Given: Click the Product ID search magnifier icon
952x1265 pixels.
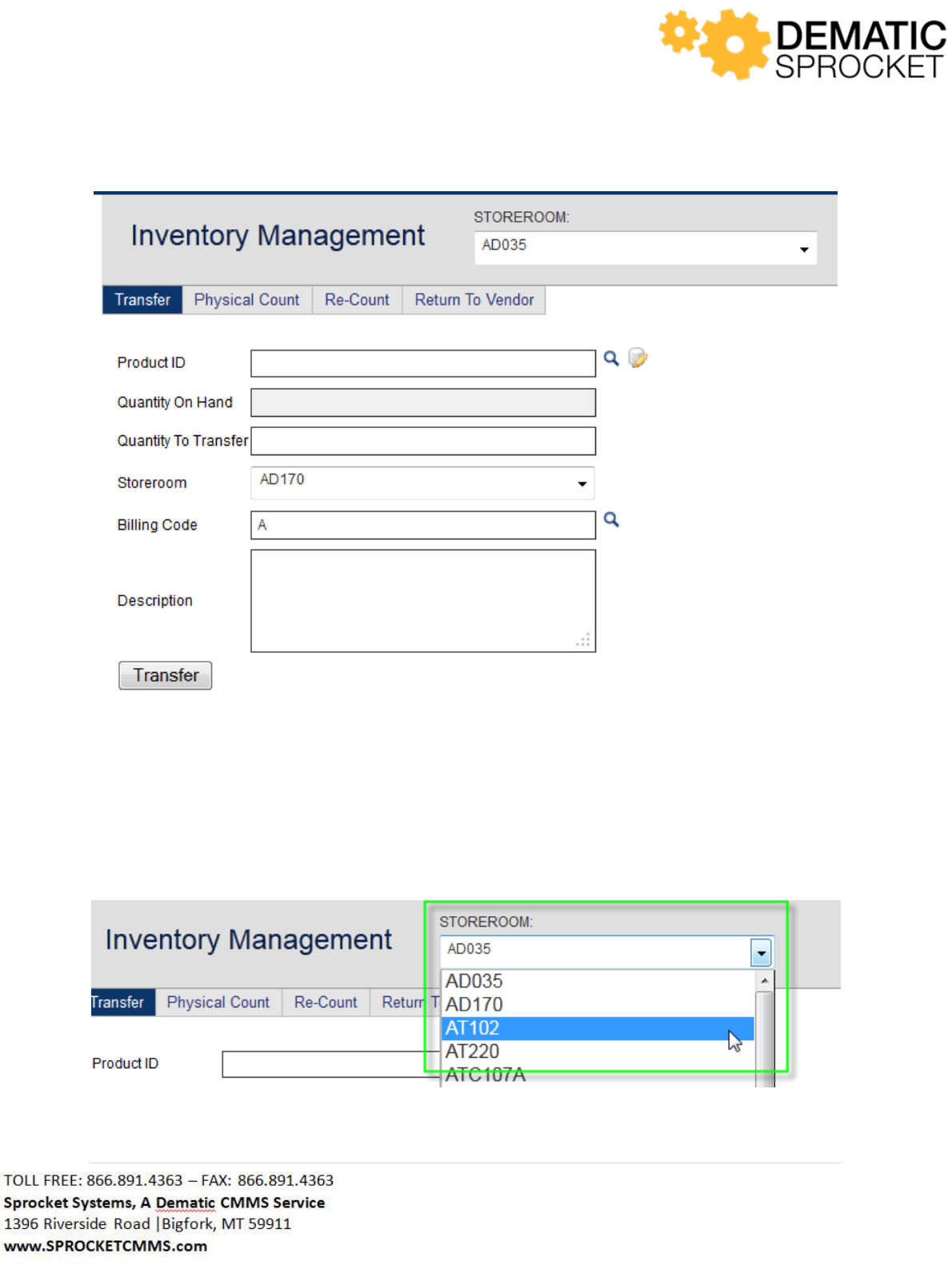Looking at the screenshot, I should click(611, 358).
